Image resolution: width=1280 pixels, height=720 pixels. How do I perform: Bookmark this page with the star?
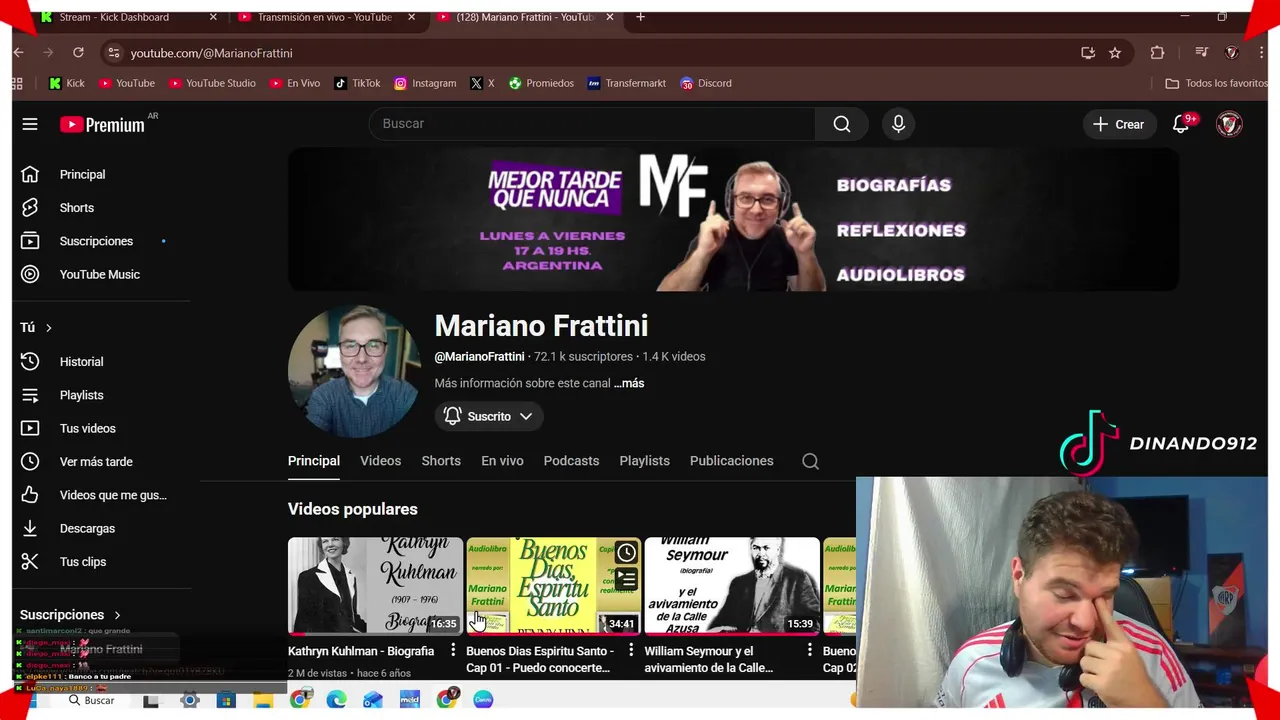click(1115, 53)
